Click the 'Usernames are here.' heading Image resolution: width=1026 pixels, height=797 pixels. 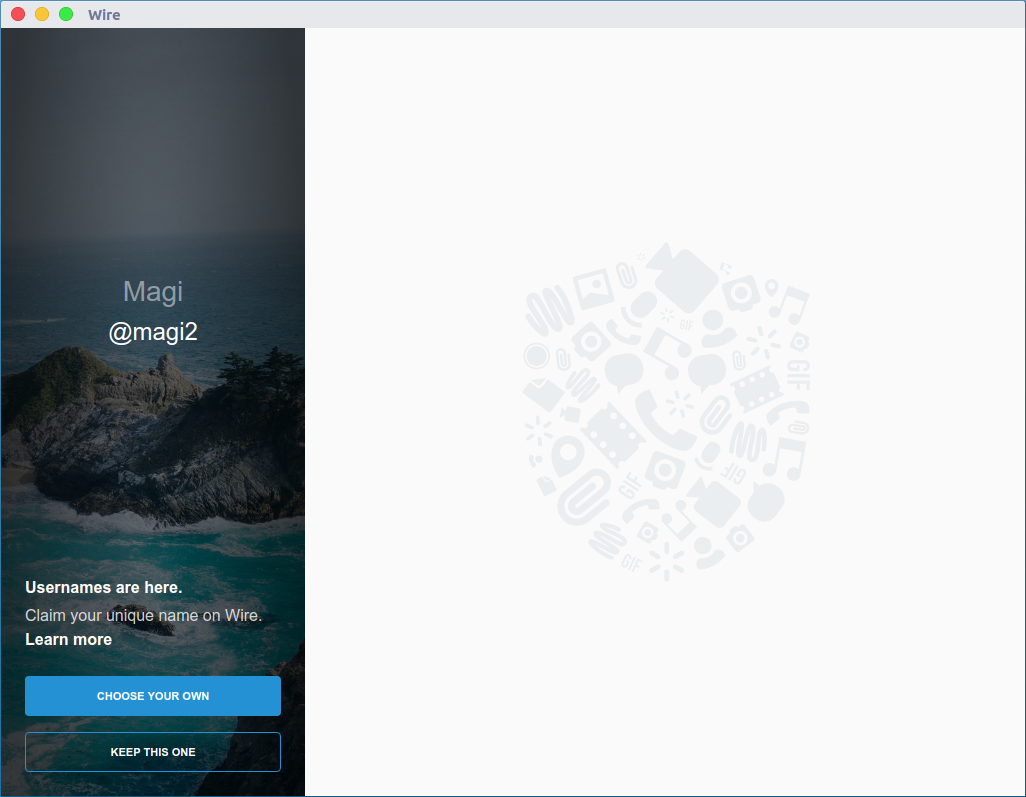pos(103,588)
